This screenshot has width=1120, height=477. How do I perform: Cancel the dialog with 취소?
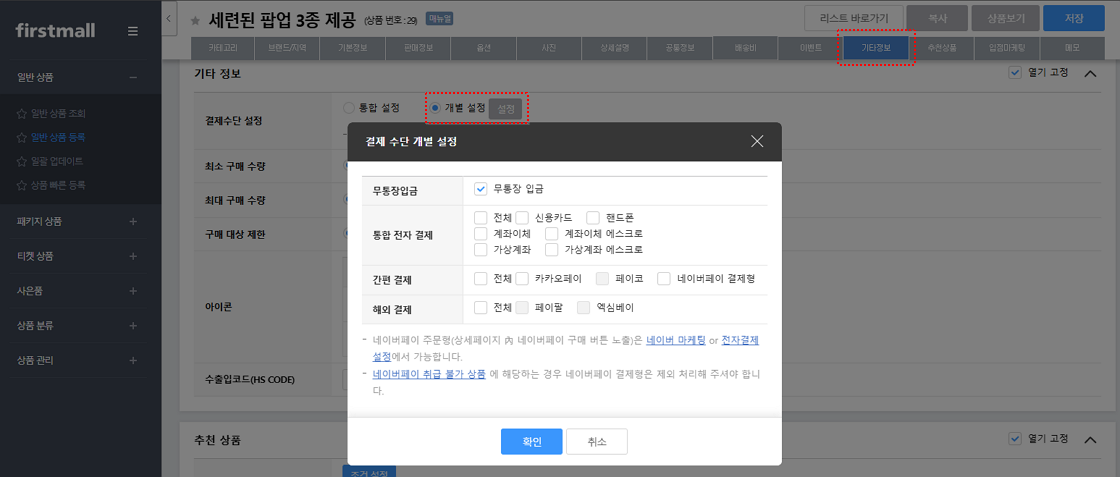(597, 442)
